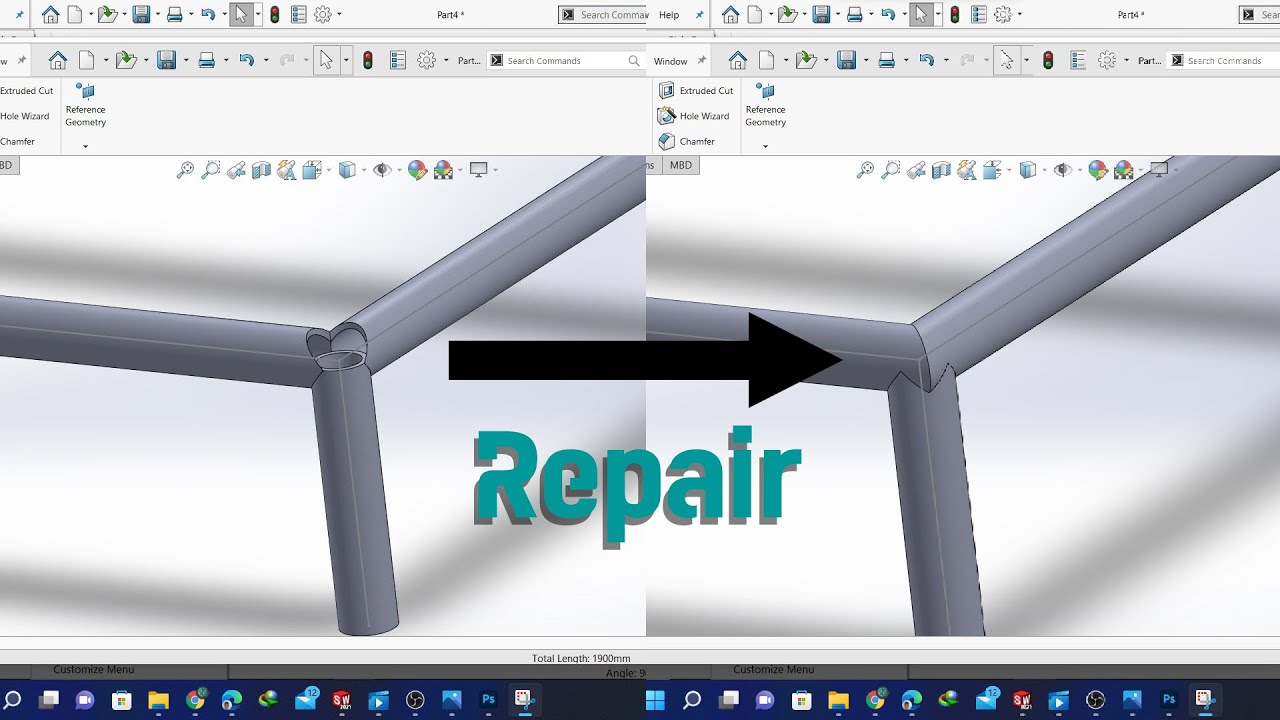Toggle the pin next to the Window menu
This screenshot has height=720, width=1280.
click(702, 61)
